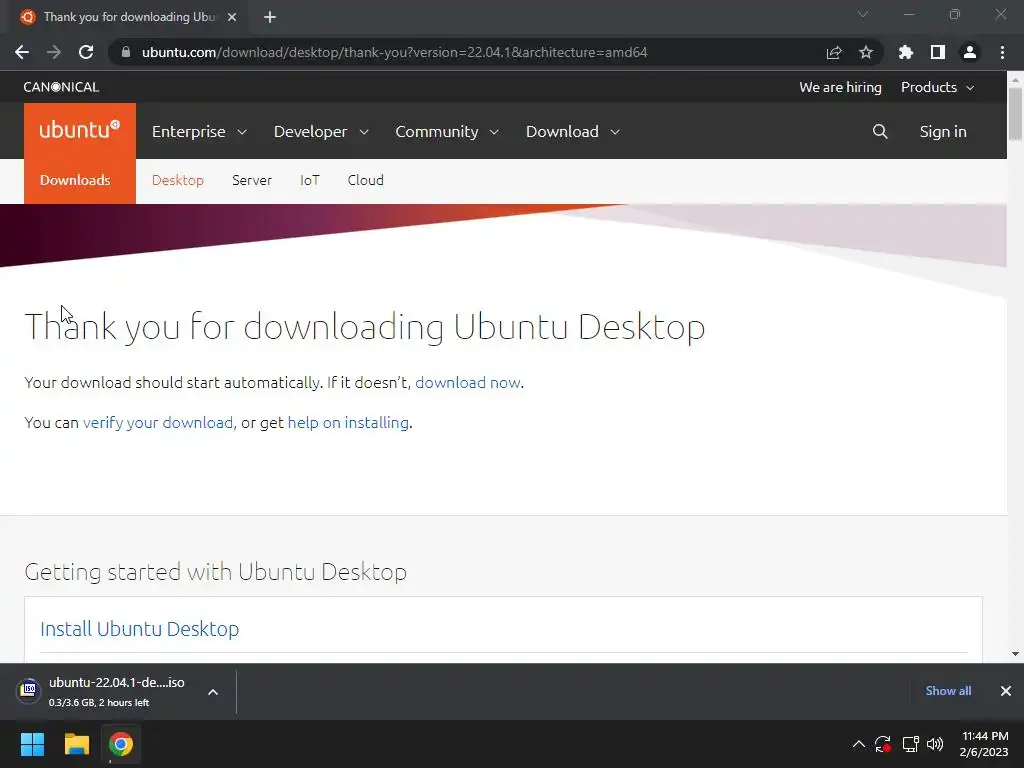The height and width of the screenshot is (768, 1024).
Task: Open the Chrome profile avatar
Action: click(970, 52)
